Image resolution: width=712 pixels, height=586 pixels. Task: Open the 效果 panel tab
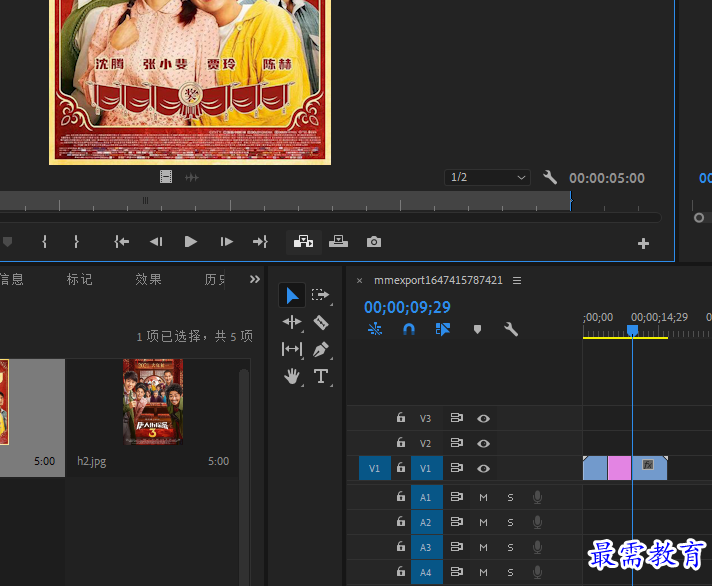pyautogui.click(x=148, y=279)
